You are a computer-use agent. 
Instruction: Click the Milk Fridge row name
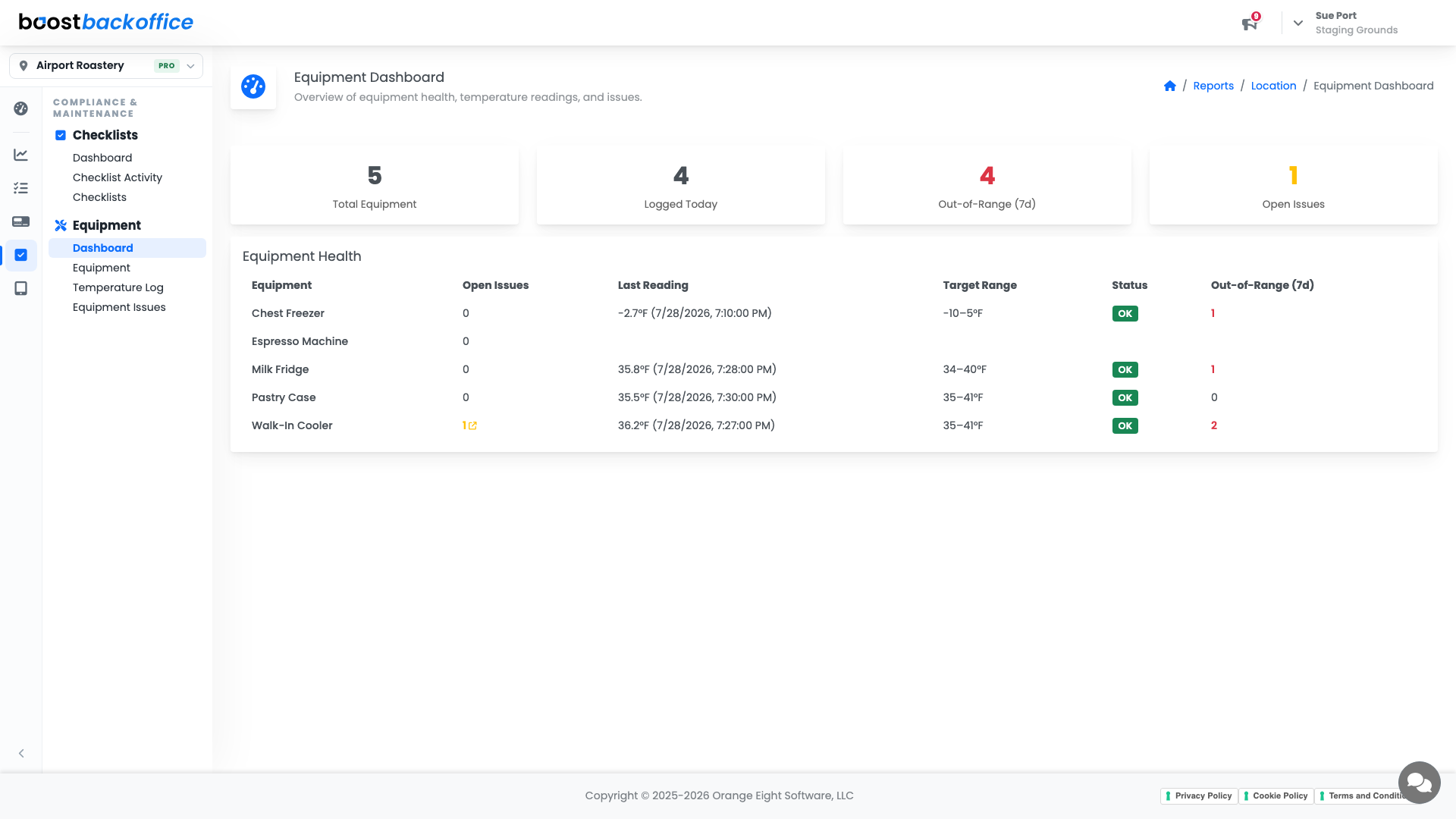click(x=280, y=369)
